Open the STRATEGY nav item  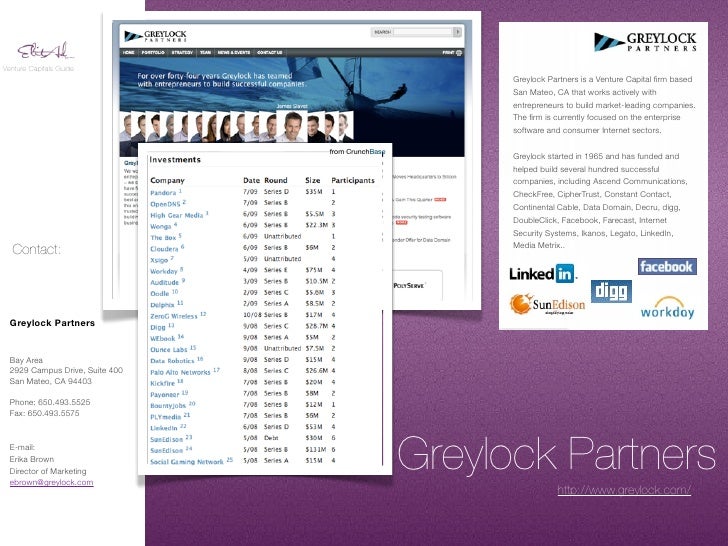coord(182,52)
